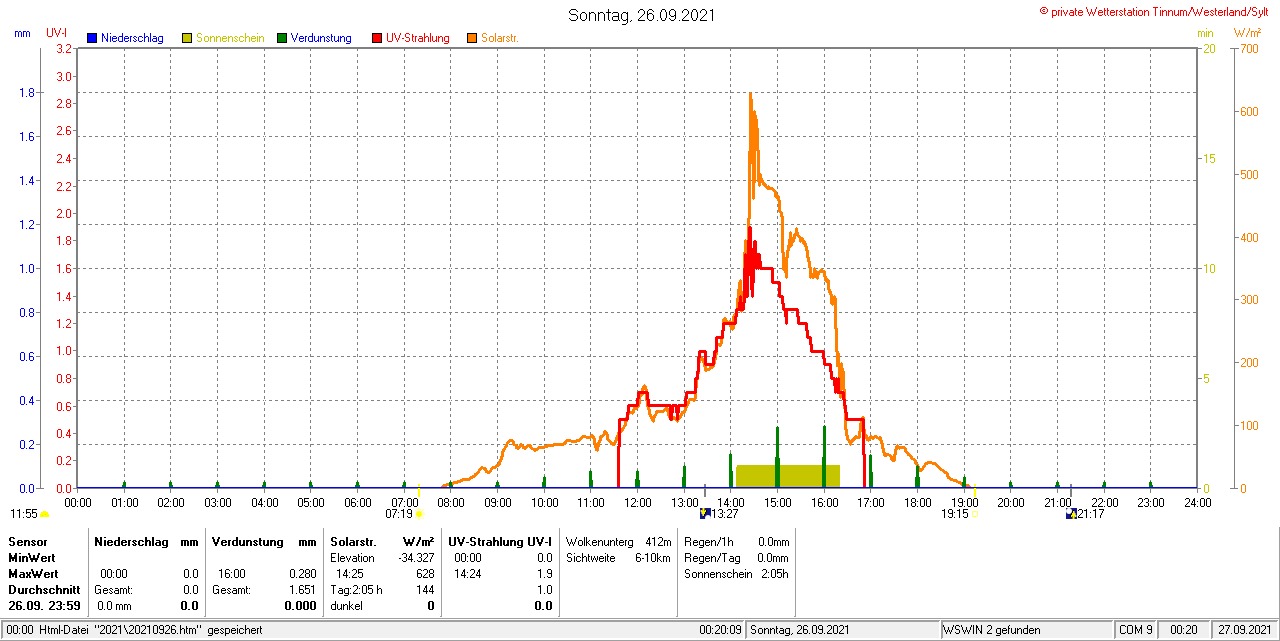Click the 12:00 time axis label
Image resolution: width=1280 pixels, height=641 pixels.
(x=637, y=502)
